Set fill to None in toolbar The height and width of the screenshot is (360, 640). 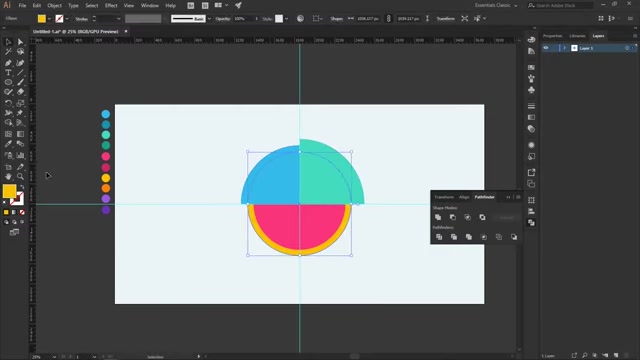(22, 212)
